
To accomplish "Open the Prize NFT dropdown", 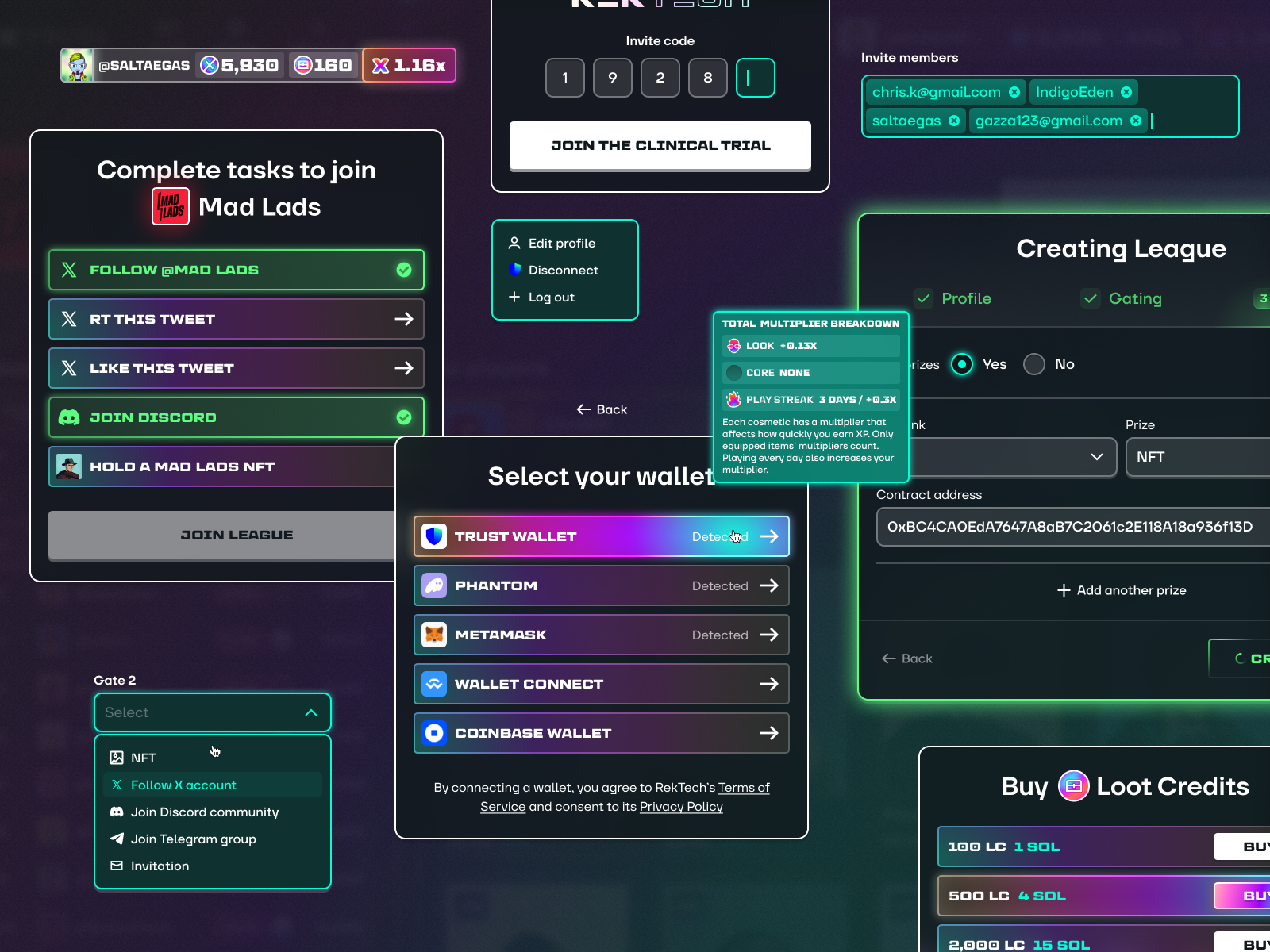I will click(x=1199, y=457).
